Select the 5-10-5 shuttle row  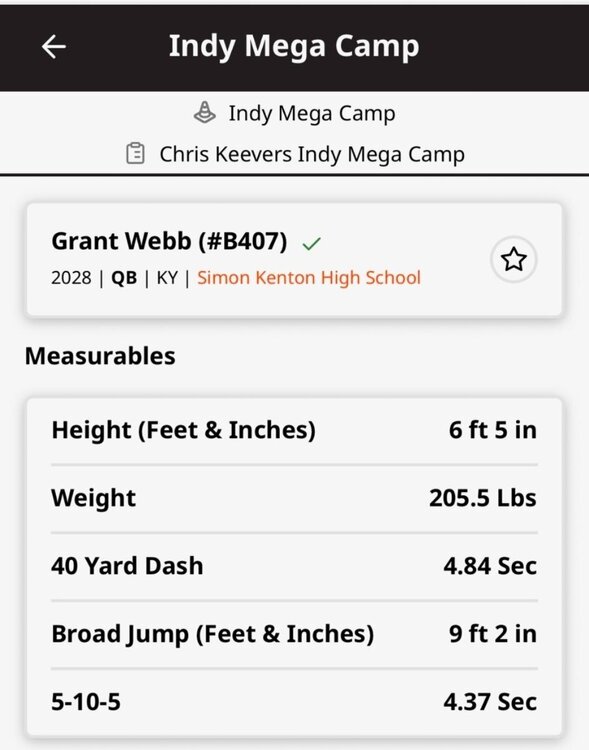coord(294,702)
